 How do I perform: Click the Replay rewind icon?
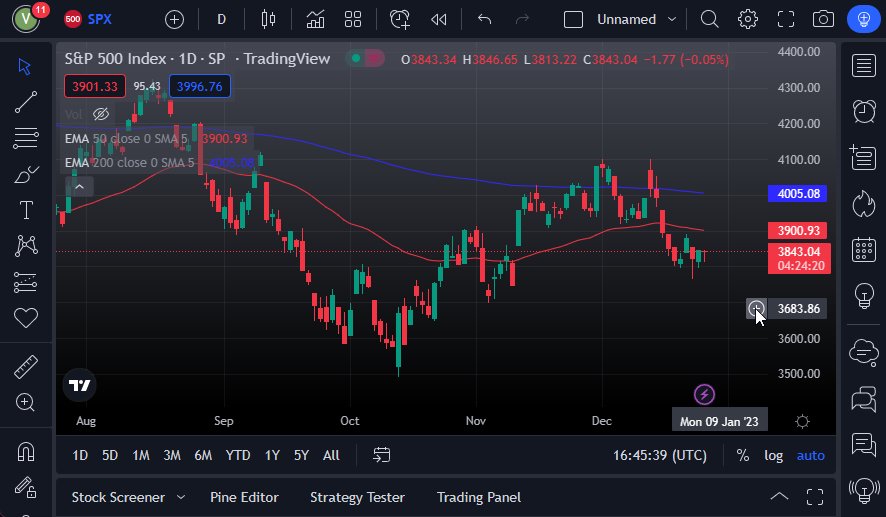click(438, 19)
